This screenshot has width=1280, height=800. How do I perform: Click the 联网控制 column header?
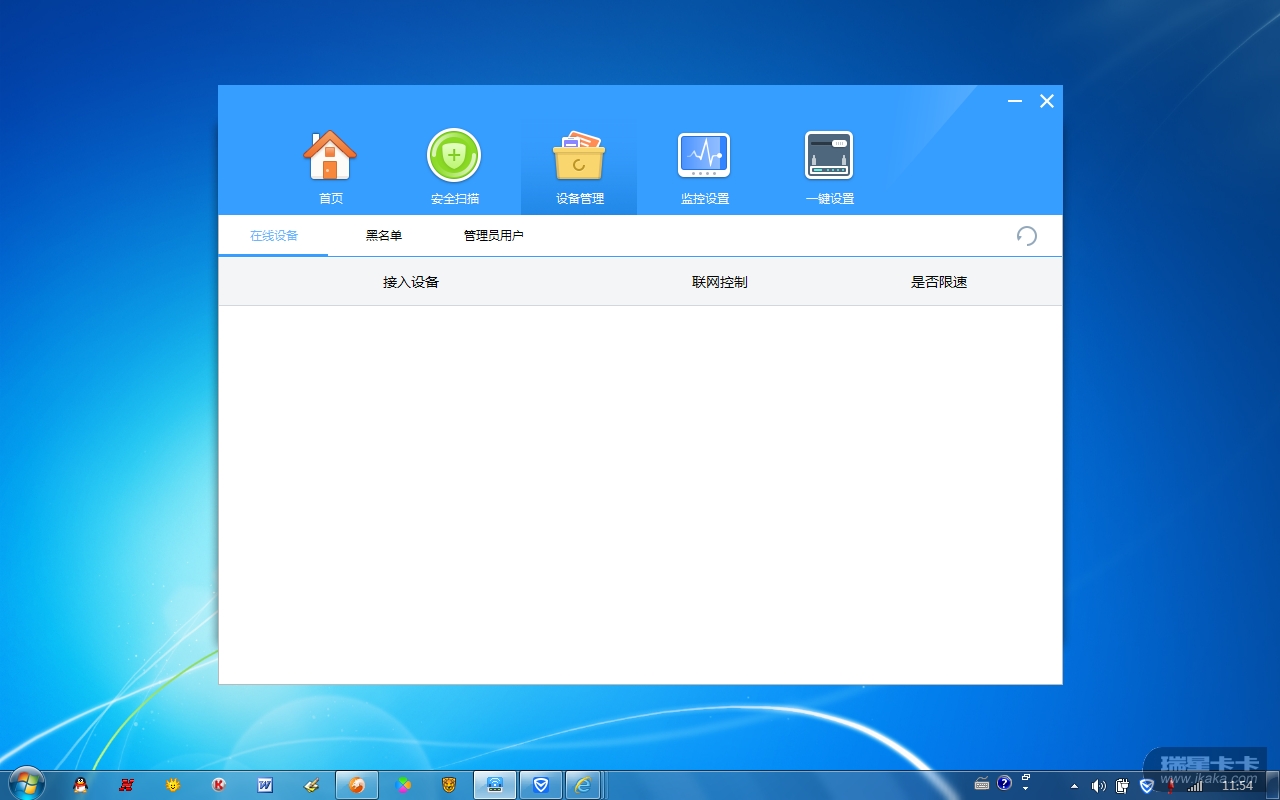point(719,282)
